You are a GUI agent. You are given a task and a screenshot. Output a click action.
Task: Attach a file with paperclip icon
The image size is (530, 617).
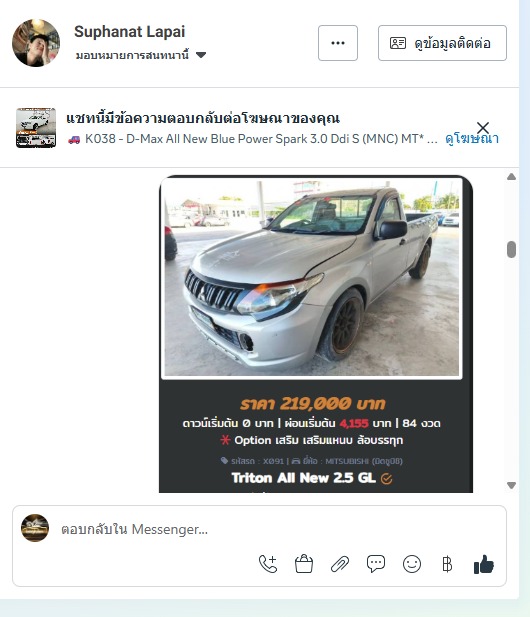(340, 564)
